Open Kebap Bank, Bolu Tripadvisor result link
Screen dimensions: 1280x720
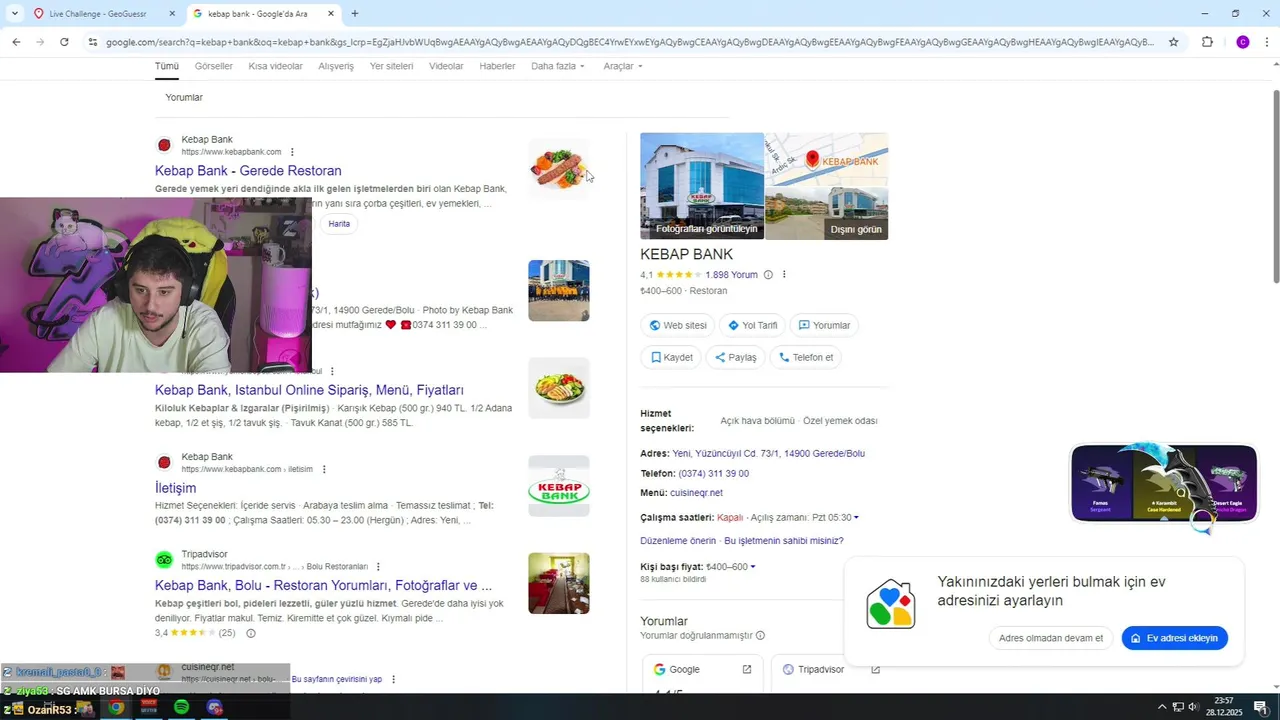[323, 586]
